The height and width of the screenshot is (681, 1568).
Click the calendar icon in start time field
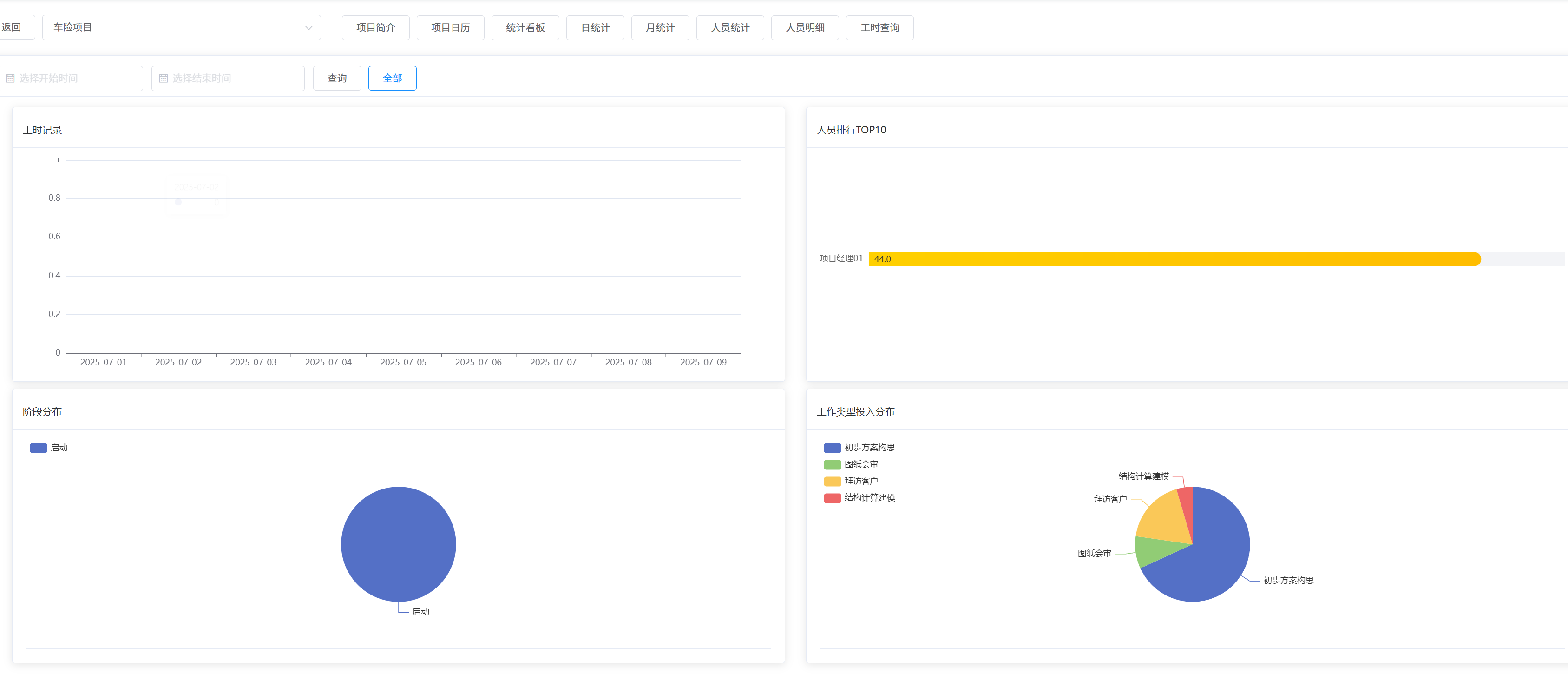click(10, 79)
